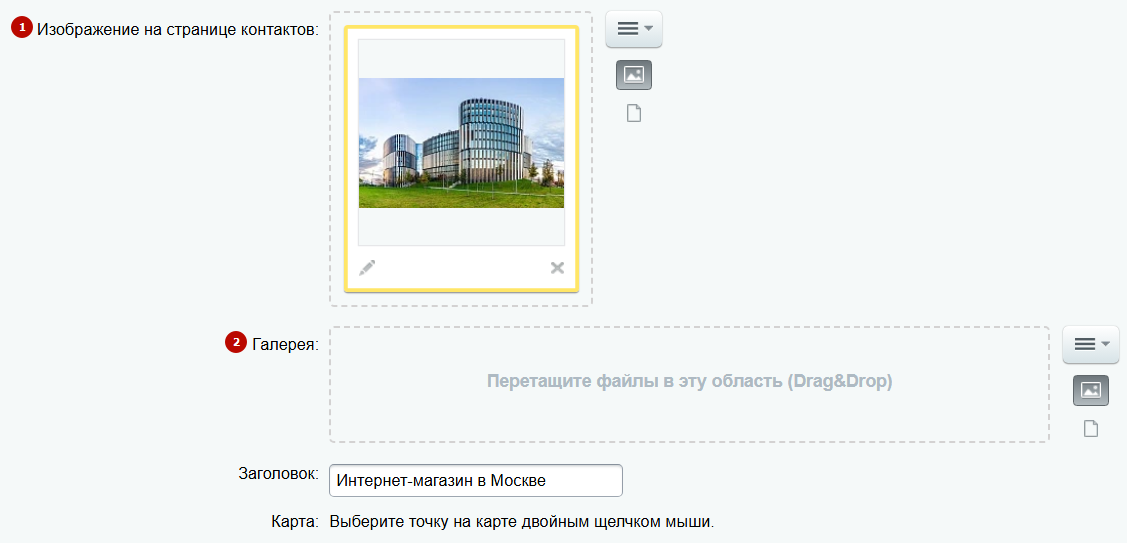Click the pencil edit icon under the building image
1127x543 pixels.
pyautogui.click(x=367, y=268)
